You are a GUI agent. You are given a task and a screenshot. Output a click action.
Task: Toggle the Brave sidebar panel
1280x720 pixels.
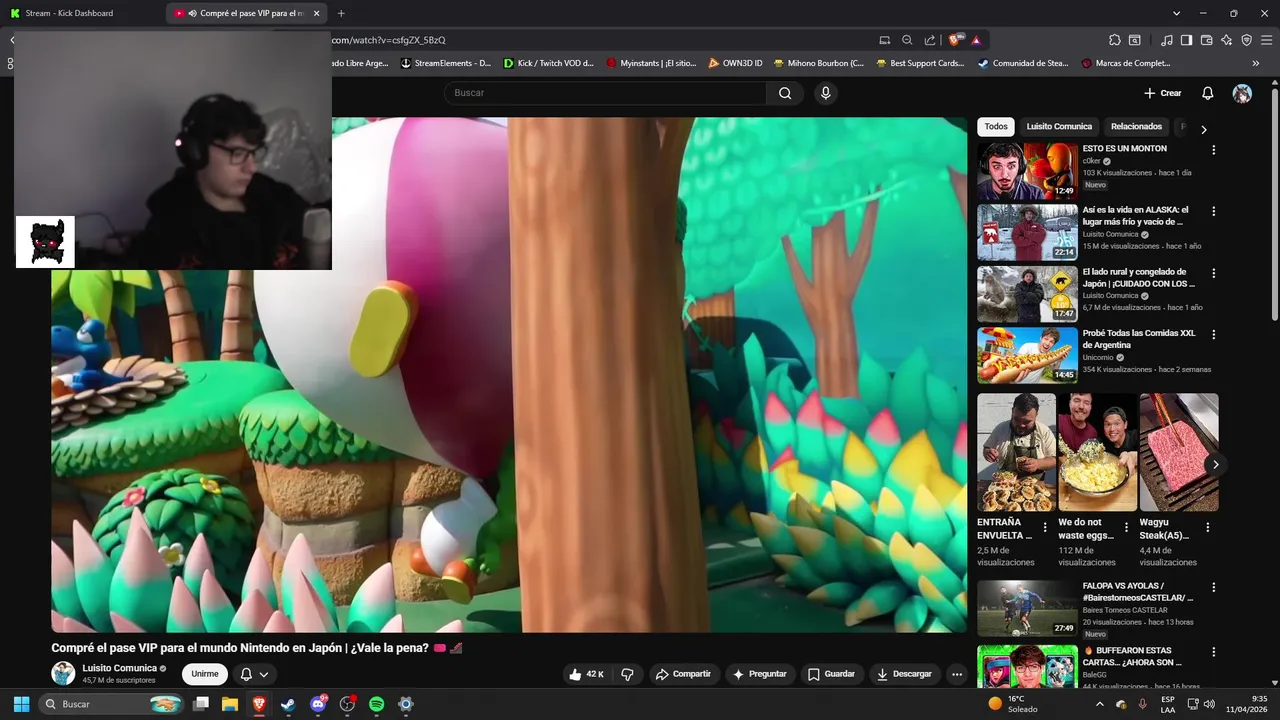pos(1186,40)
